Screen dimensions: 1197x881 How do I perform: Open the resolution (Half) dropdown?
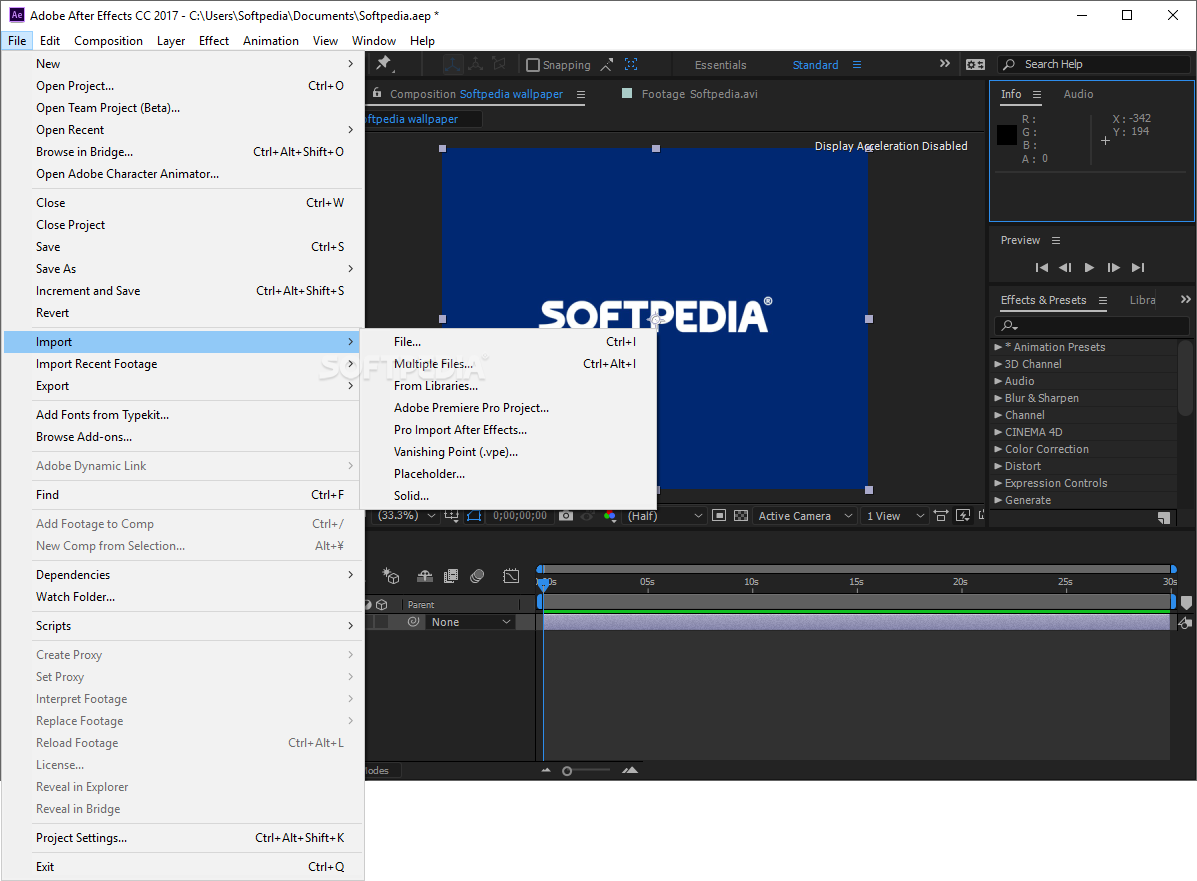pos(663,516)
